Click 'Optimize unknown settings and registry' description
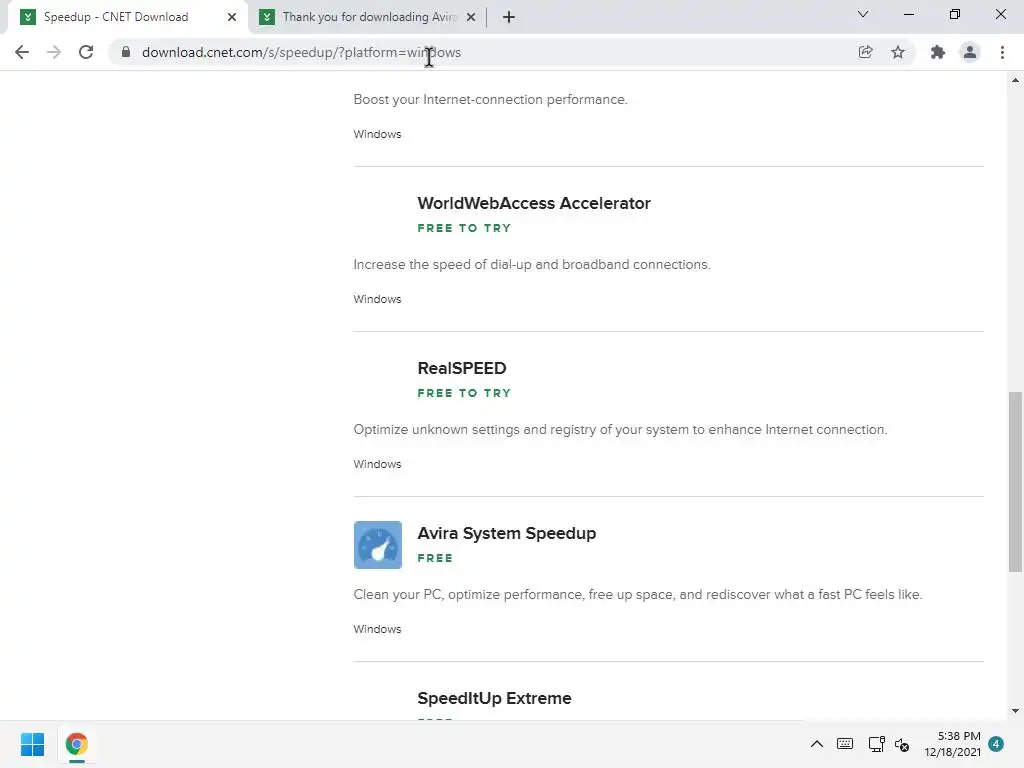Screen dimensions: 1024x768 [x=620, y=430]
